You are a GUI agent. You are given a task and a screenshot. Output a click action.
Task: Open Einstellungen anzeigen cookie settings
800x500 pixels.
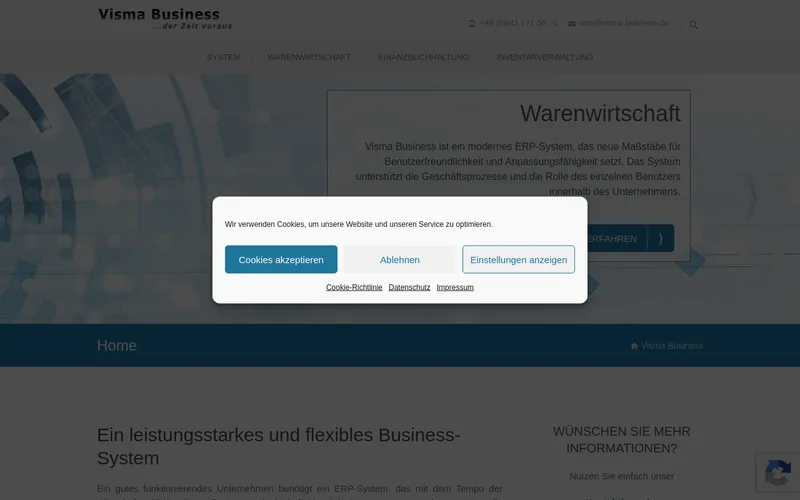[x=518, y=259]
